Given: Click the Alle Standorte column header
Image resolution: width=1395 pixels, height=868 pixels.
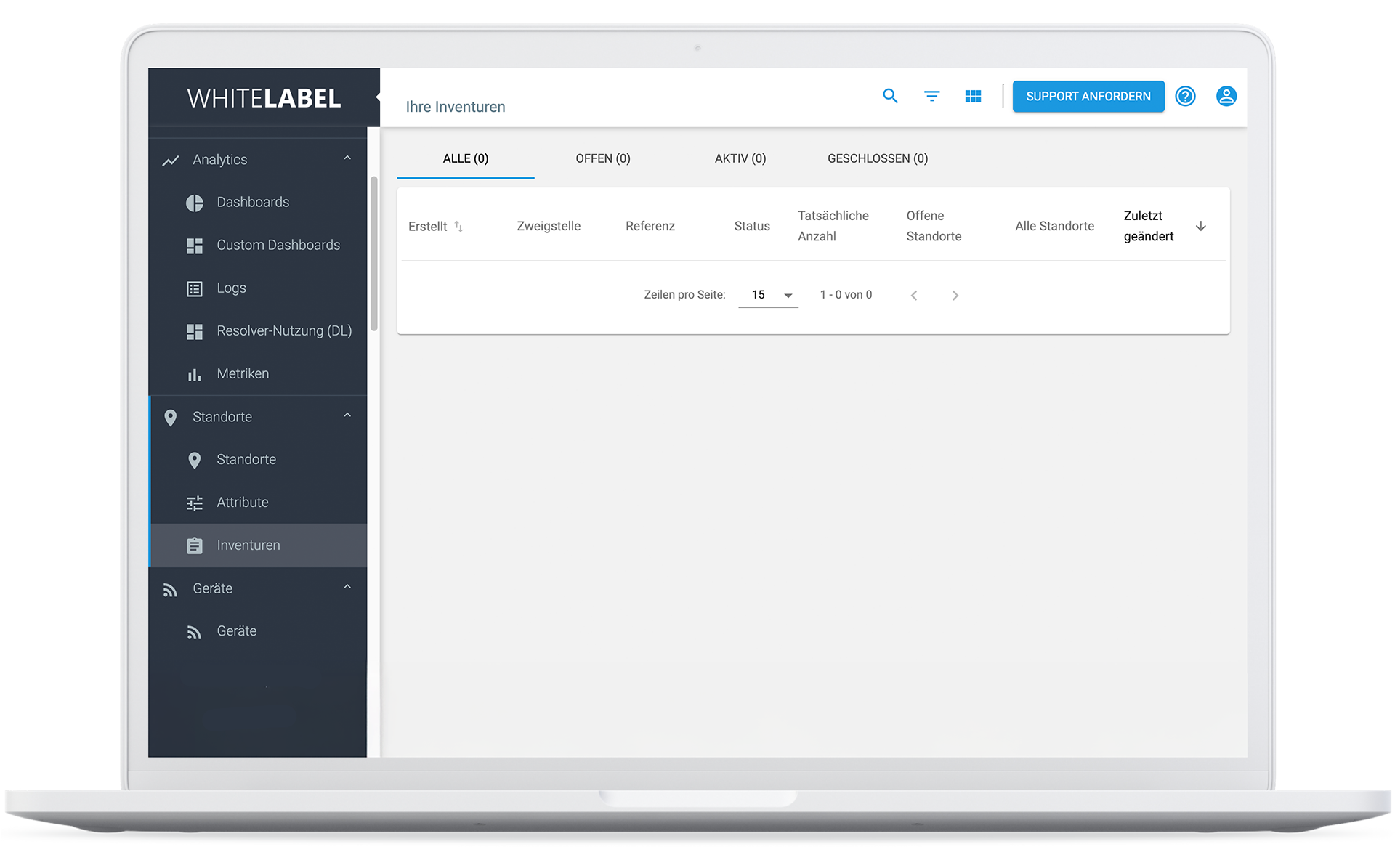Looking at the screenshot, I should tap(1054, 226).
